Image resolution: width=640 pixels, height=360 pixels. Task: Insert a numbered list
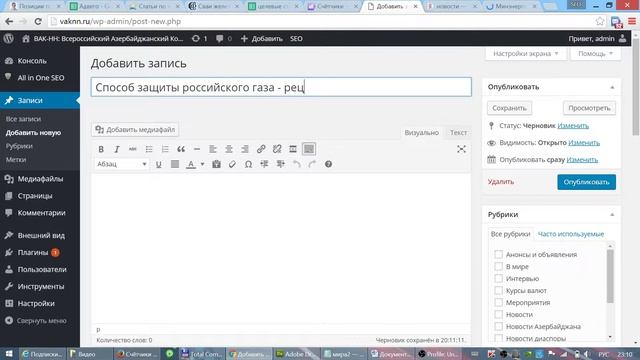click(165, 149)
